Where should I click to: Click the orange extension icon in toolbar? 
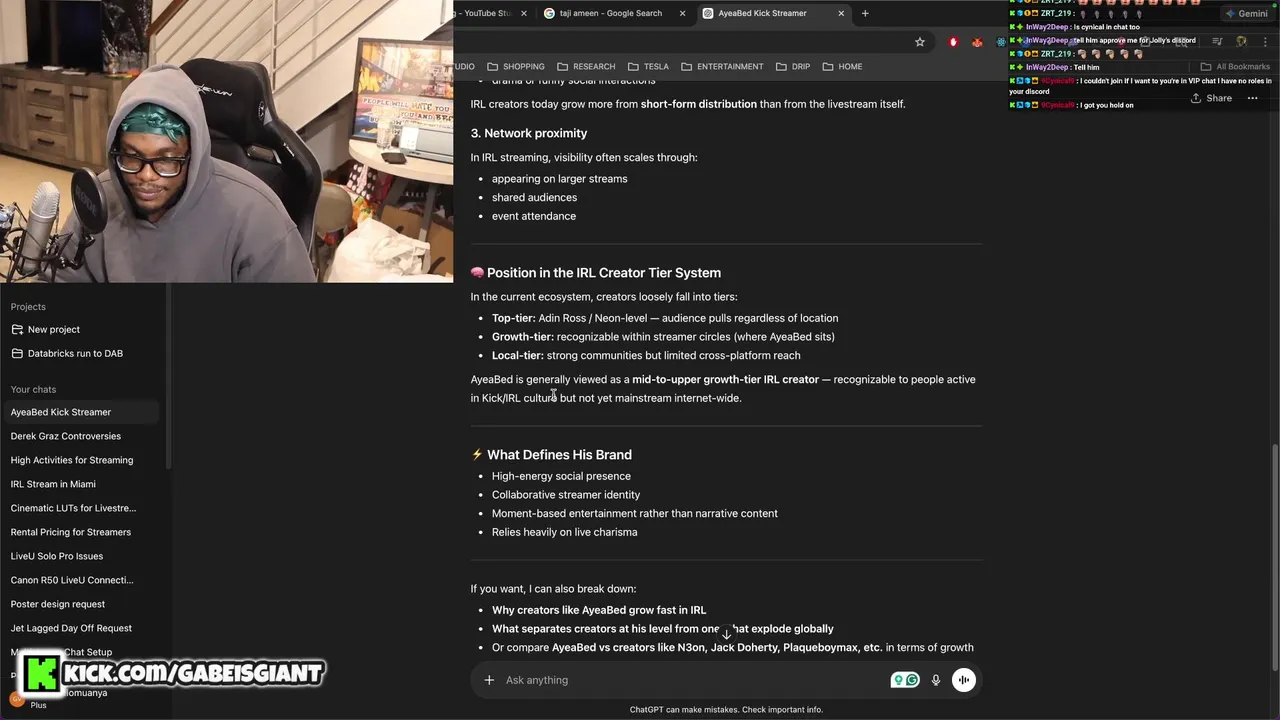977,42
